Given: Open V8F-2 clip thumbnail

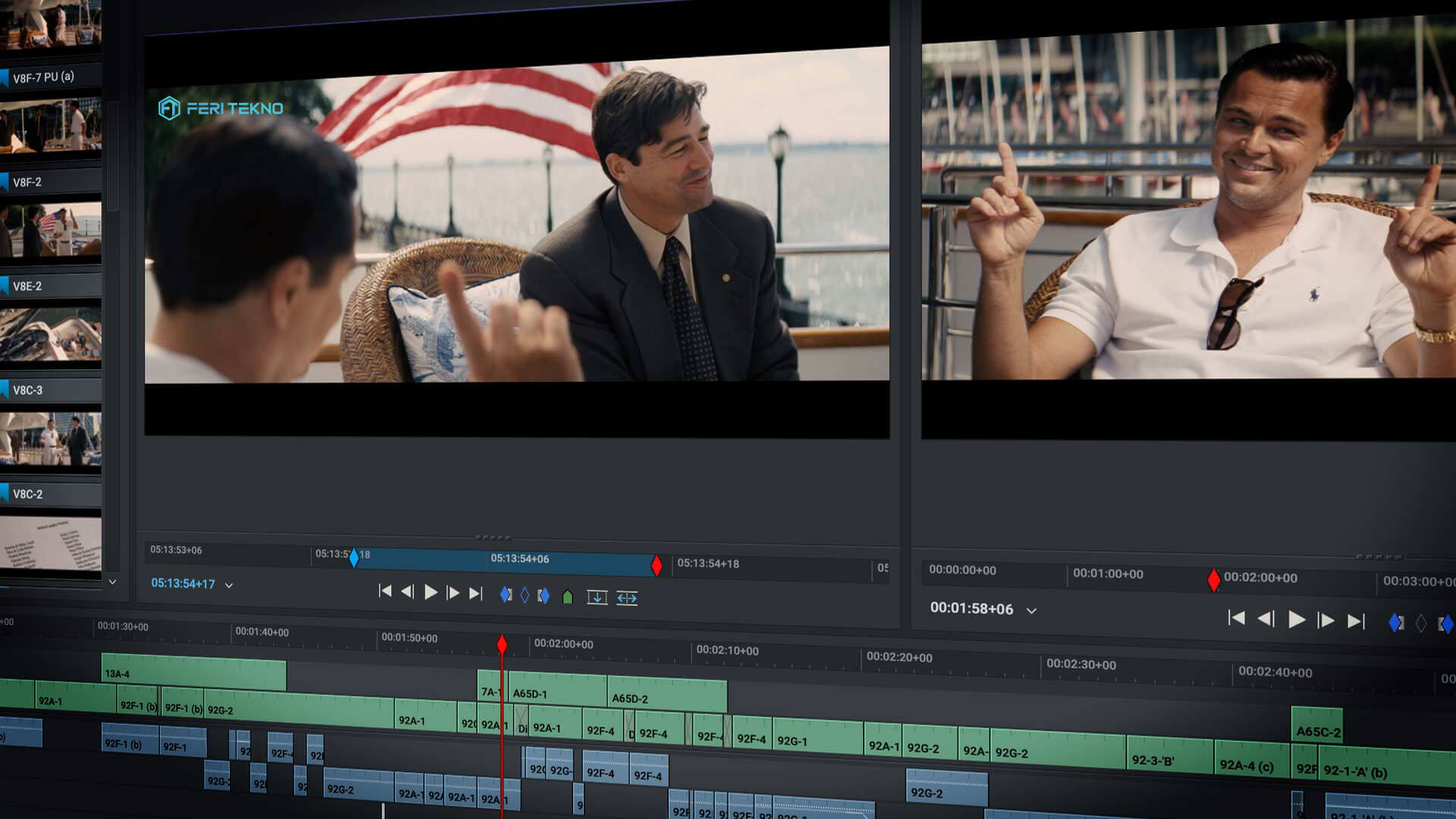Looking at the screenshot, I should [x=51, y=231].
